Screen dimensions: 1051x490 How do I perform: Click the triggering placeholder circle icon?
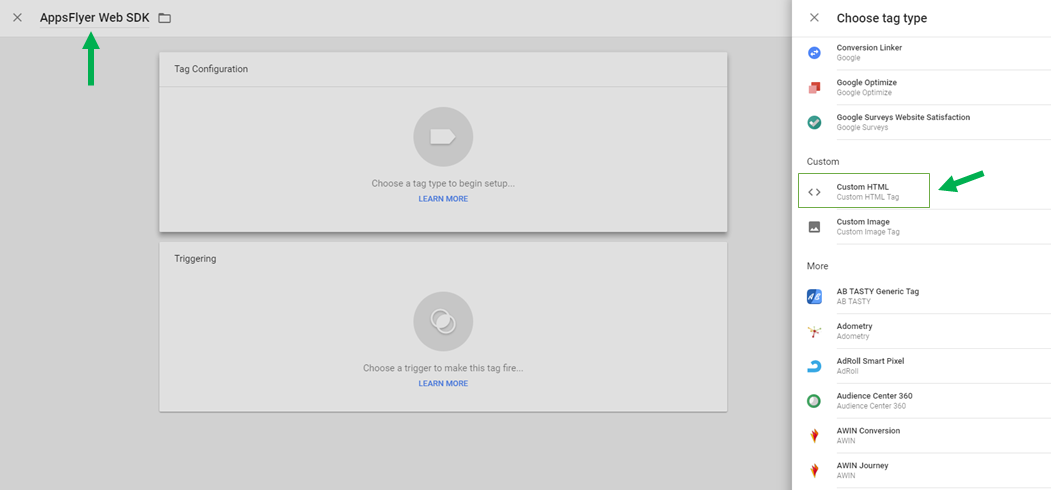coord(443,321)
